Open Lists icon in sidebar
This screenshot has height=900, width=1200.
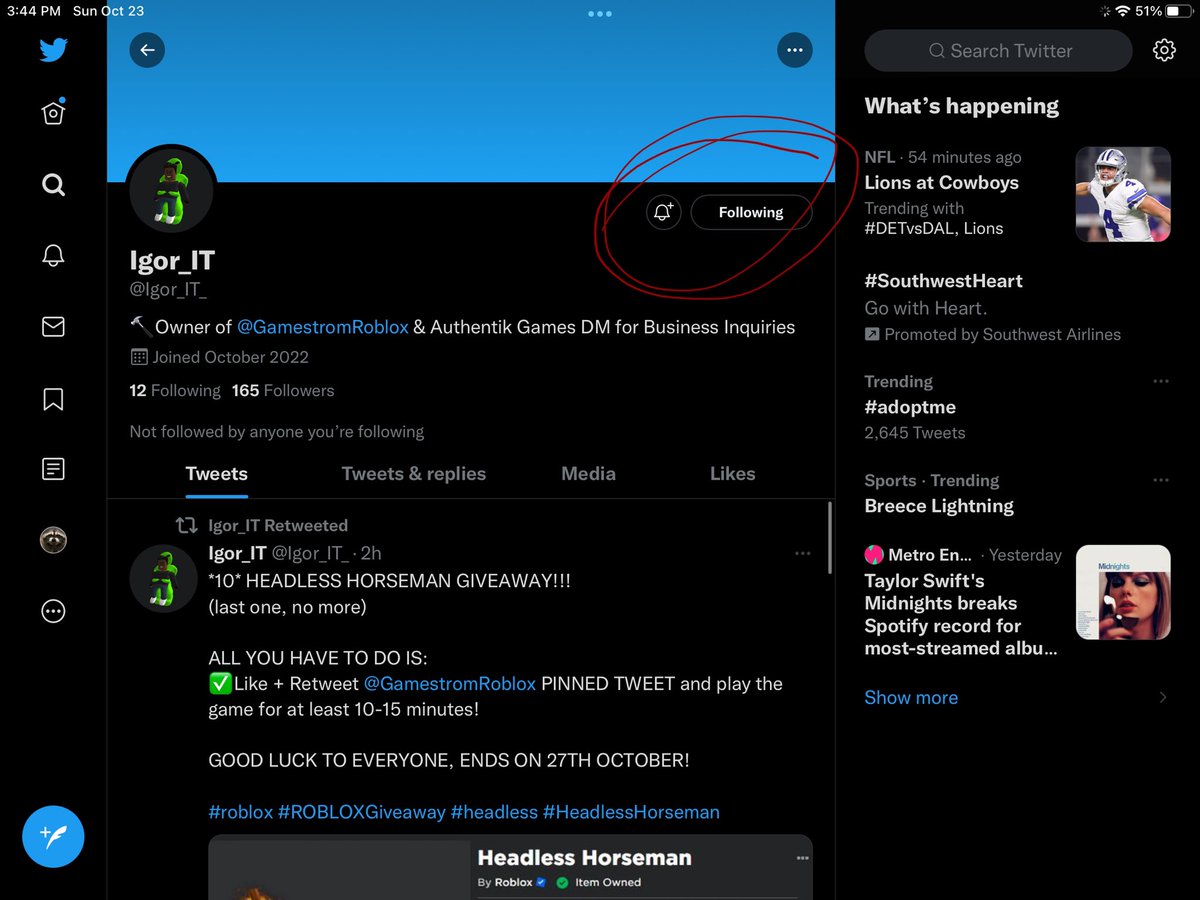point(53,468)
